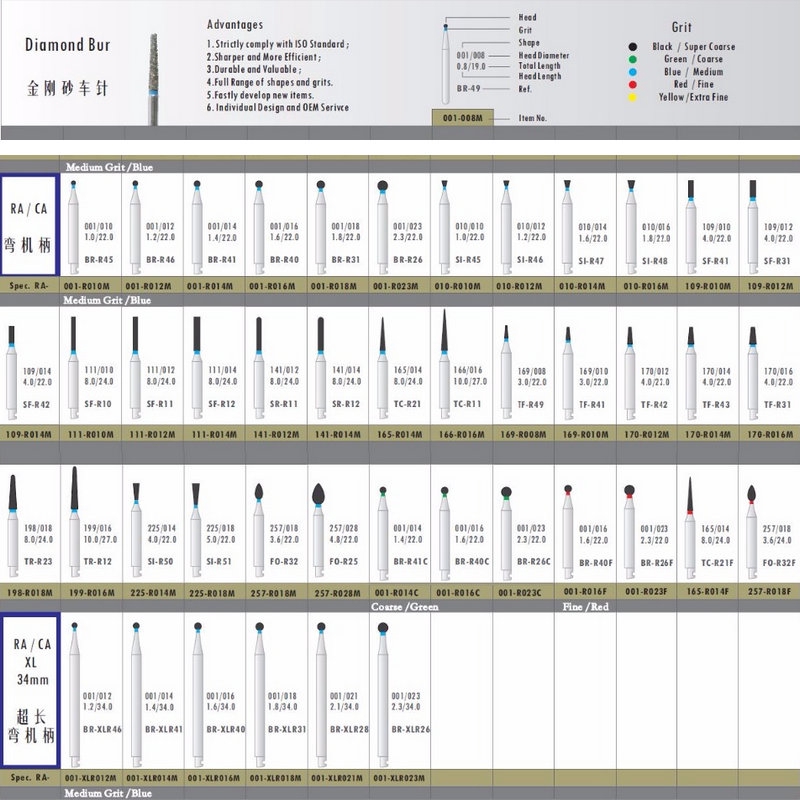Click the Black Super Coarse grit dot
The width and height of the screenshot is (800, 800).
click(632, 47)
